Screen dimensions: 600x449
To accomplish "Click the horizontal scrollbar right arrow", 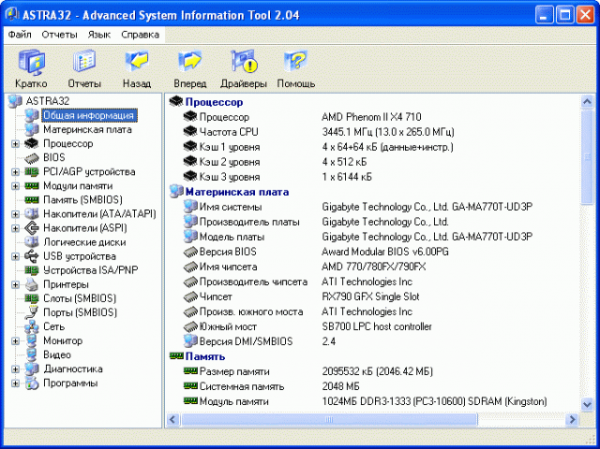I will click(x=572, y=419).
